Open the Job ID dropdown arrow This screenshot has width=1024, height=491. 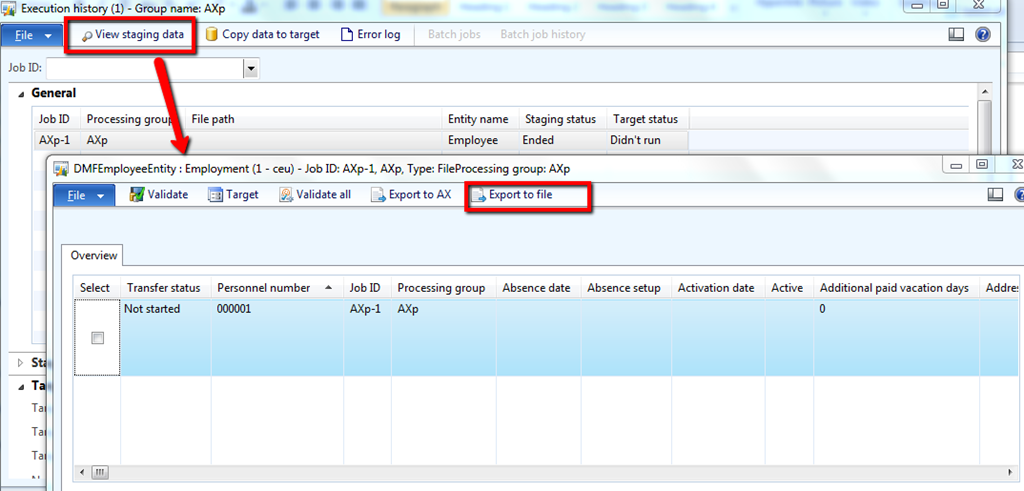[x=251, y=67]
